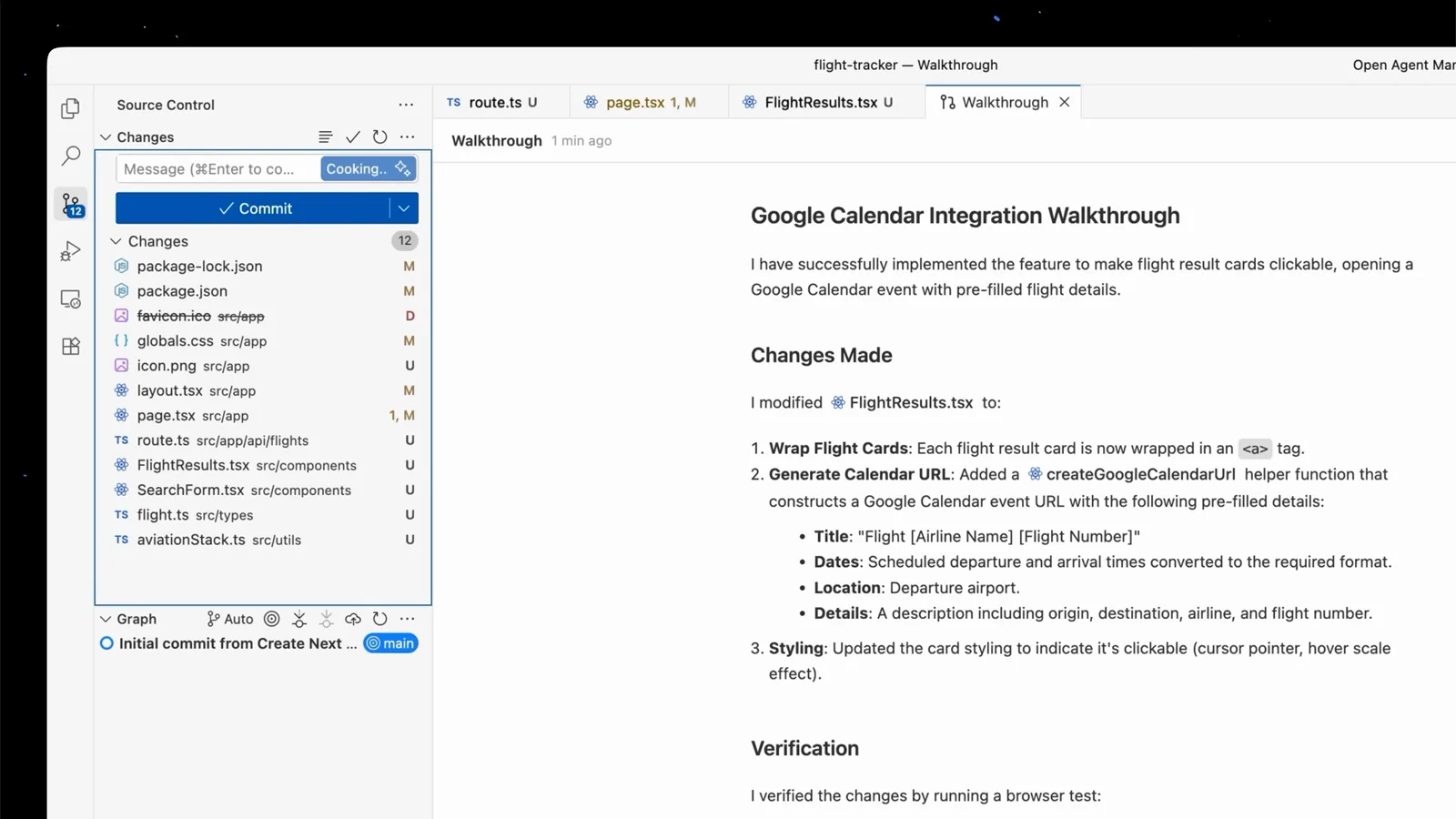The image size is (1456, 819).
Task: Open package-lock.json in changes list
Action: coord(263,266)
